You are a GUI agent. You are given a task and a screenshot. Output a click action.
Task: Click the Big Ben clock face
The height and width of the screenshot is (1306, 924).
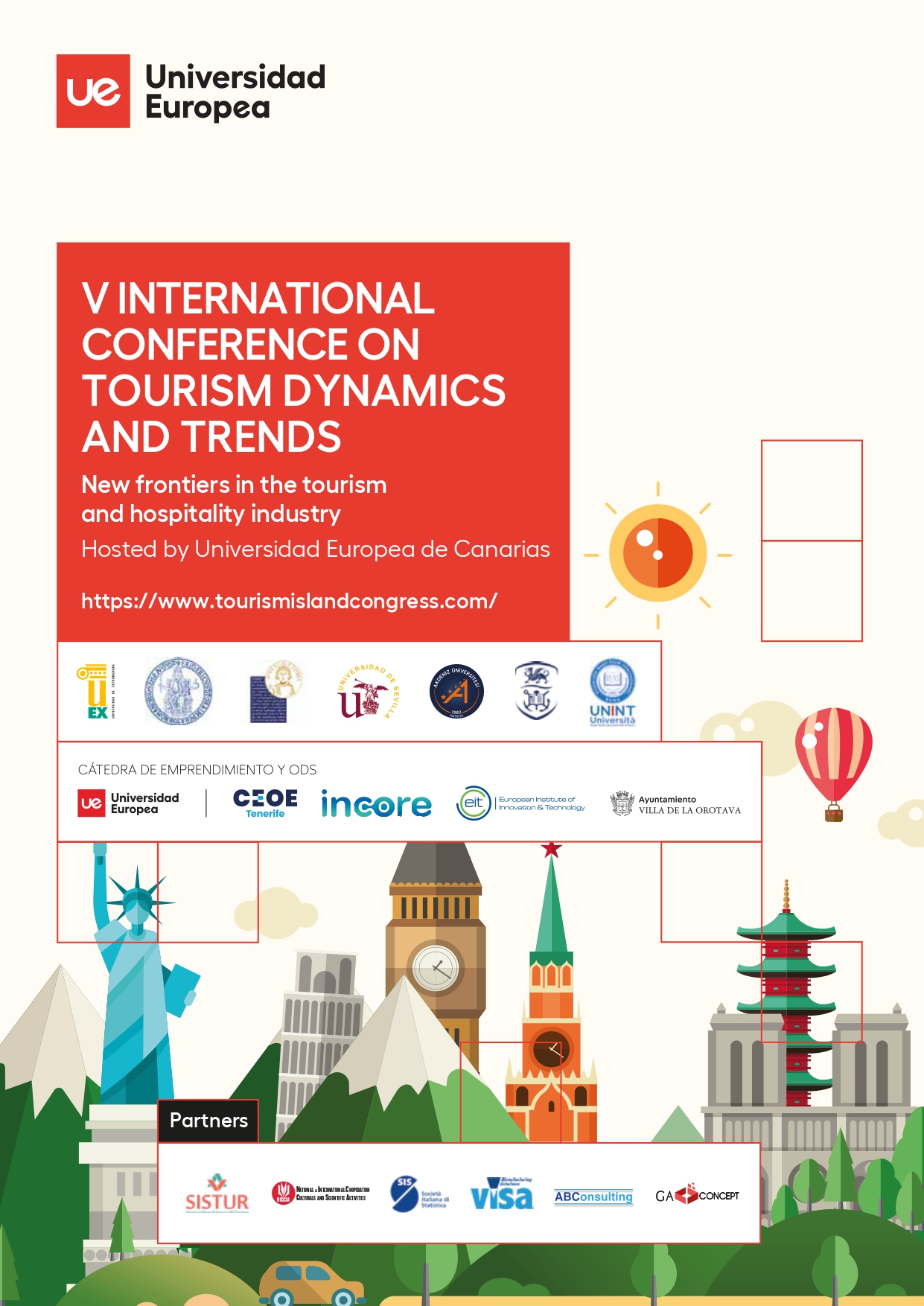[436, 968]
